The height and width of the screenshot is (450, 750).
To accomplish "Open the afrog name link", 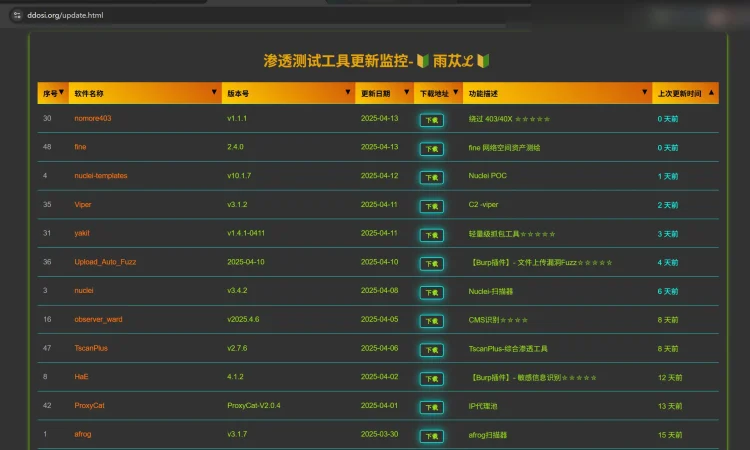I will [x=83, y=434].
